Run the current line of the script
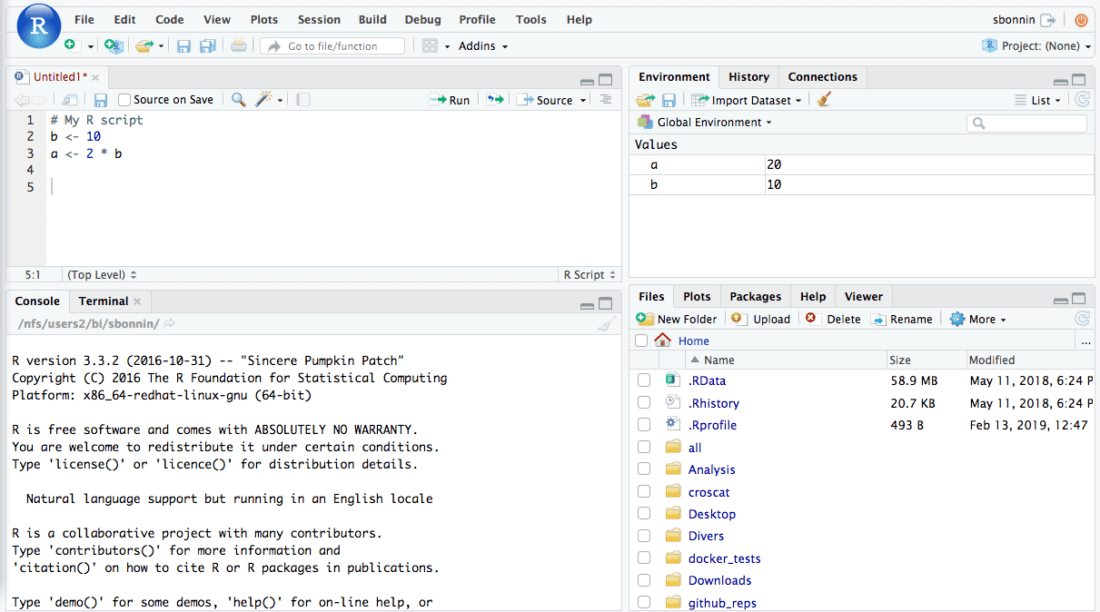Screen dimensions: 1100x612 [x=445, y=100]
